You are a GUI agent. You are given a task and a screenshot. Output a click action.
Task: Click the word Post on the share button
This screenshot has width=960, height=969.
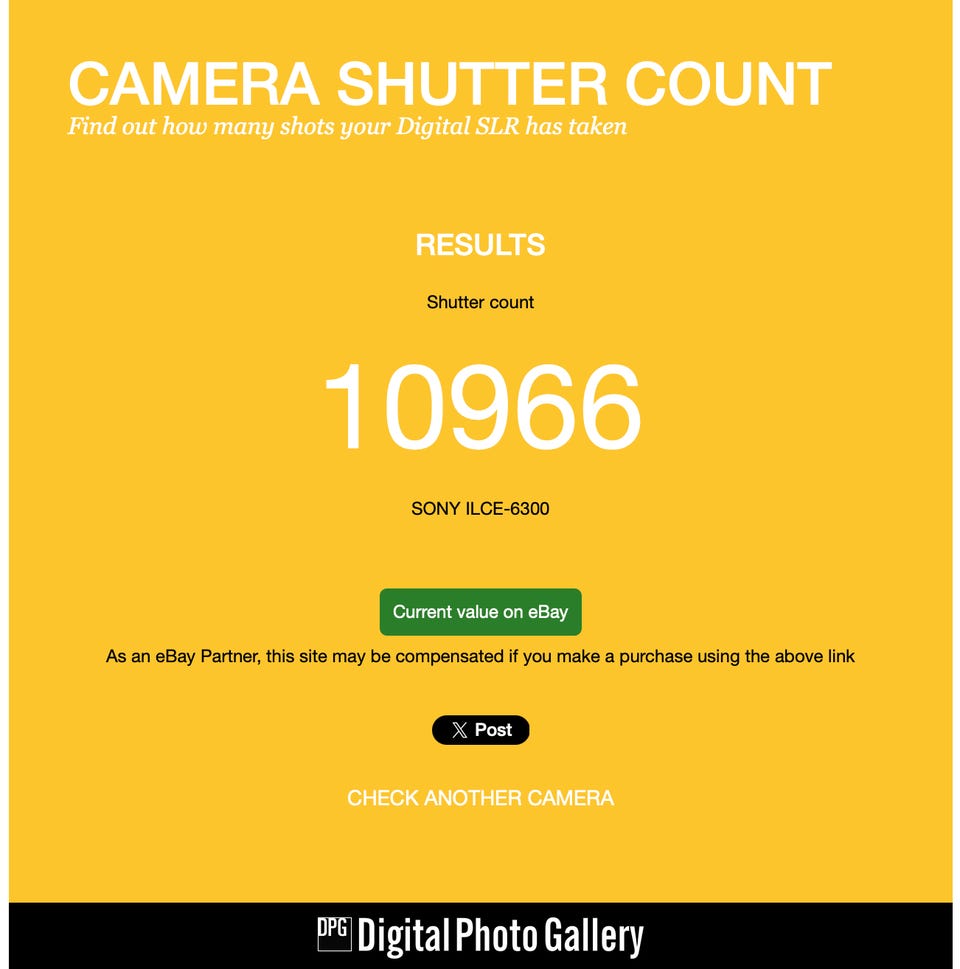coord(493,730)
